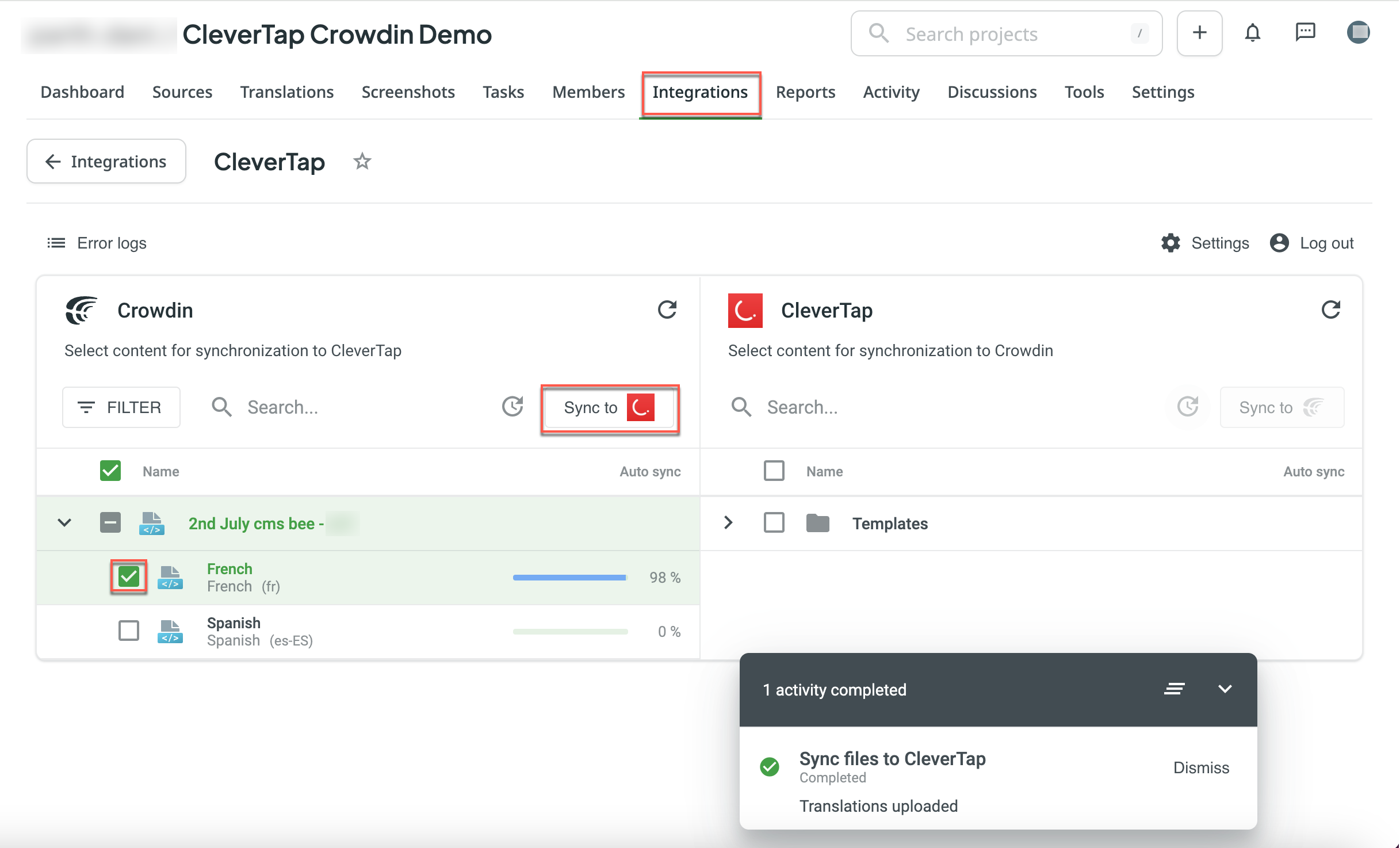
Task: Click the Templates folder icon
Action: pos(817,523)
